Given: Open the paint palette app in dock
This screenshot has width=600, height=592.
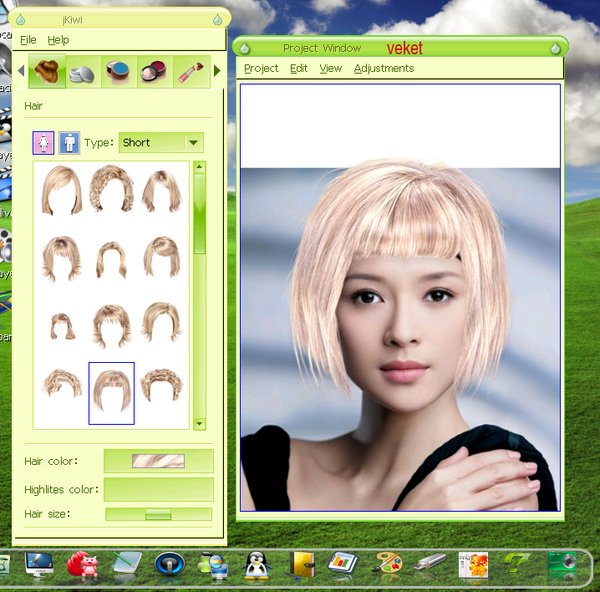Looking at the screenshot, I should pyautogui.click(x=386, y=565).
